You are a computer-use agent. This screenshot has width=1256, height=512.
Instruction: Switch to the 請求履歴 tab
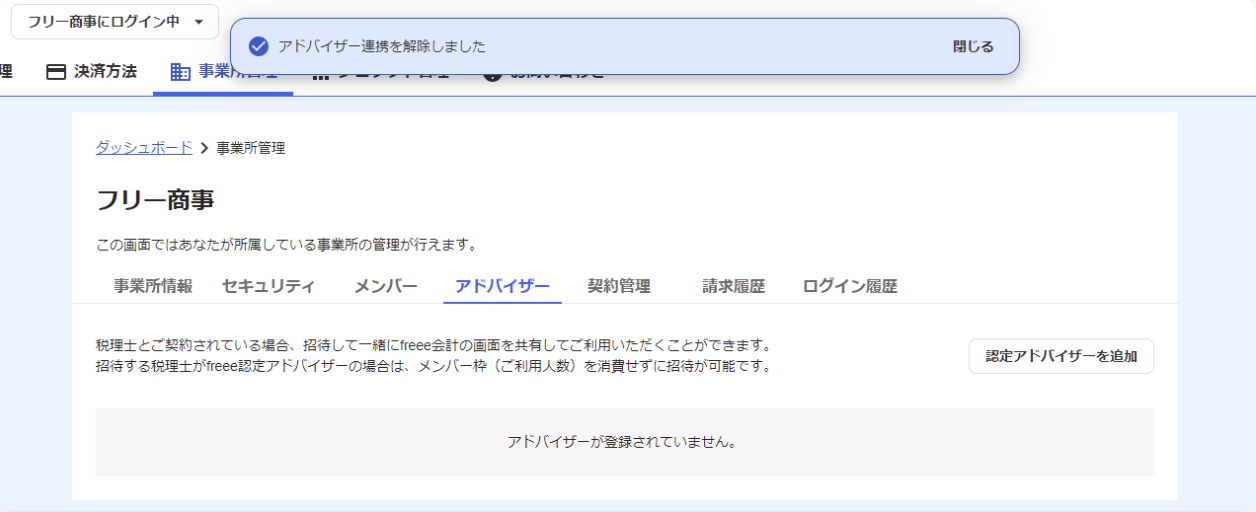point(733,286)
